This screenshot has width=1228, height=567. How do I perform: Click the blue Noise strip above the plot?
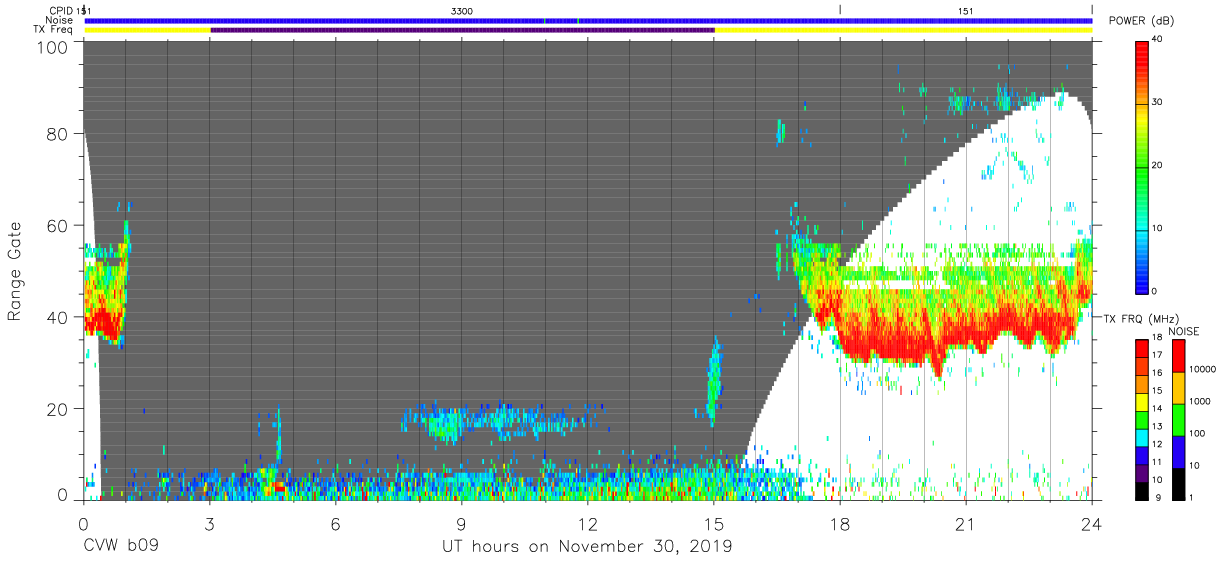click(588, 20)
